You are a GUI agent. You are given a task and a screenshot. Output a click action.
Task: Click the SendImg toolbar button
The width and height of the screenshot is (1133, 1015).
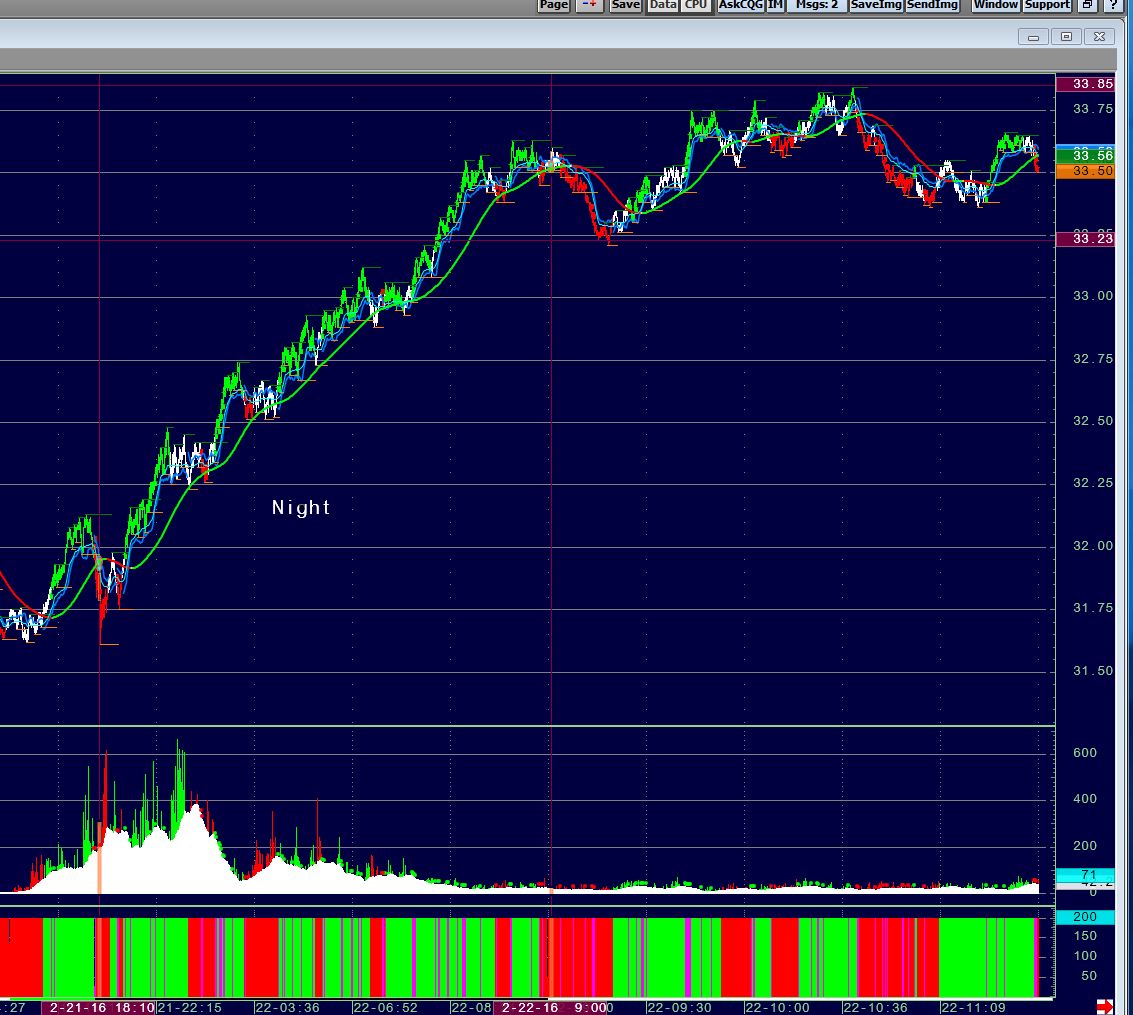932,5
